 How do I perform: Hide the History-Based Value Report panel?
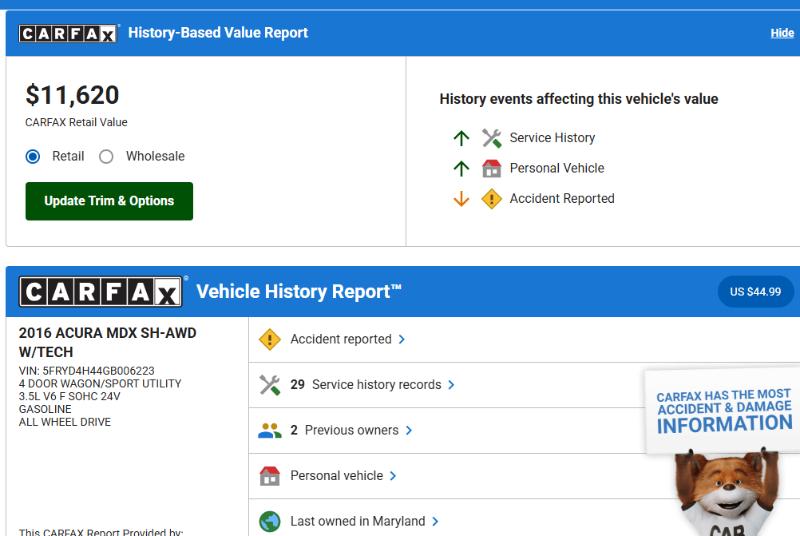(781, 33)
